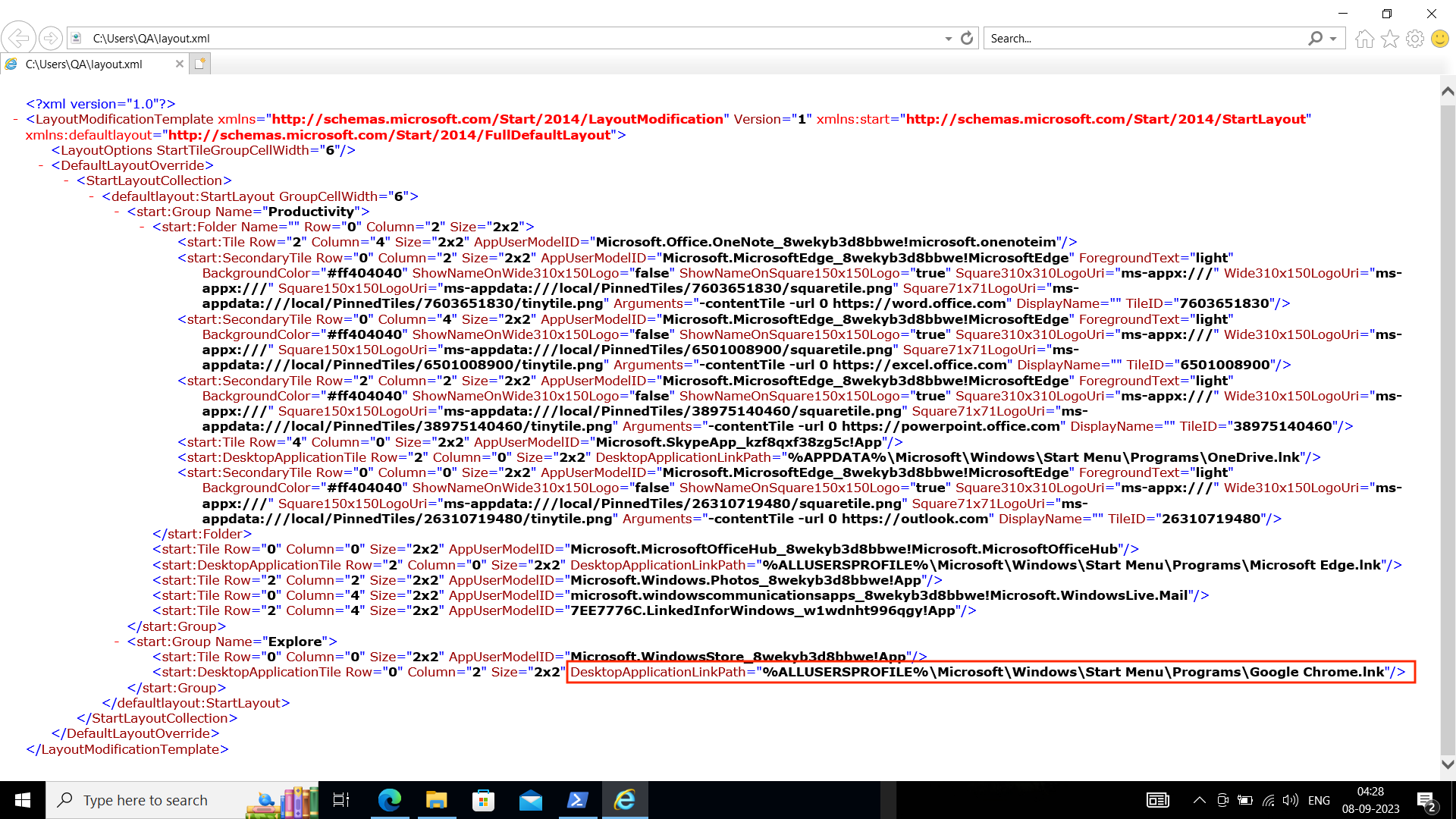Screen dimensions: 1456x819
Task: Click the WindowsLive.Mail AppUserModelID value
Action: point(879,595)
